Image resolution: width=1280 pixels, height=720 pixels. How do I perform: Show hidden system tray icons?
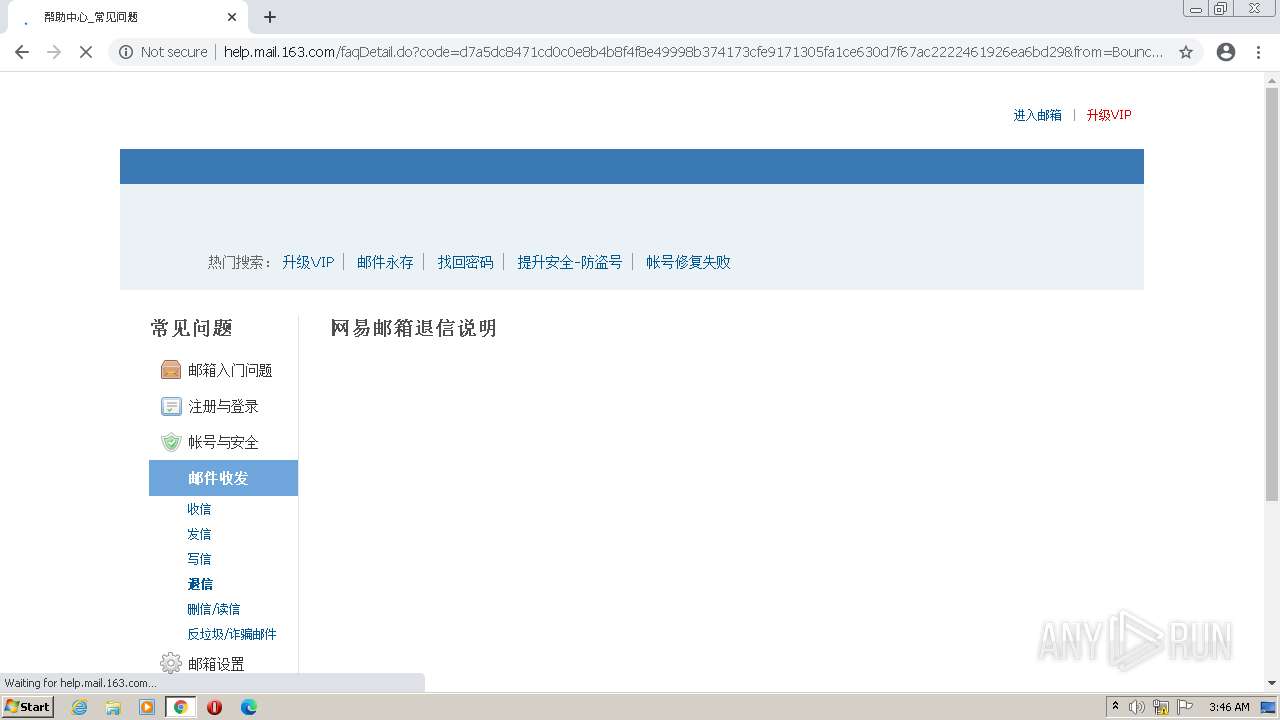1116,706
